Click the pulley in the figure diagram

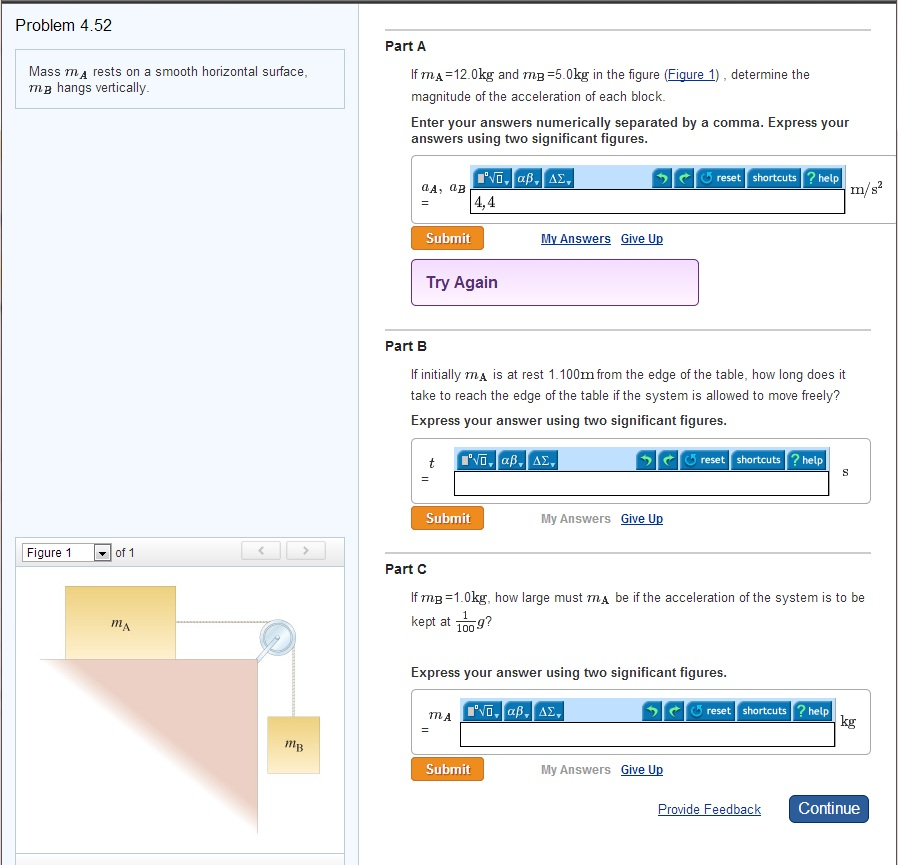(x=277, y=639)
